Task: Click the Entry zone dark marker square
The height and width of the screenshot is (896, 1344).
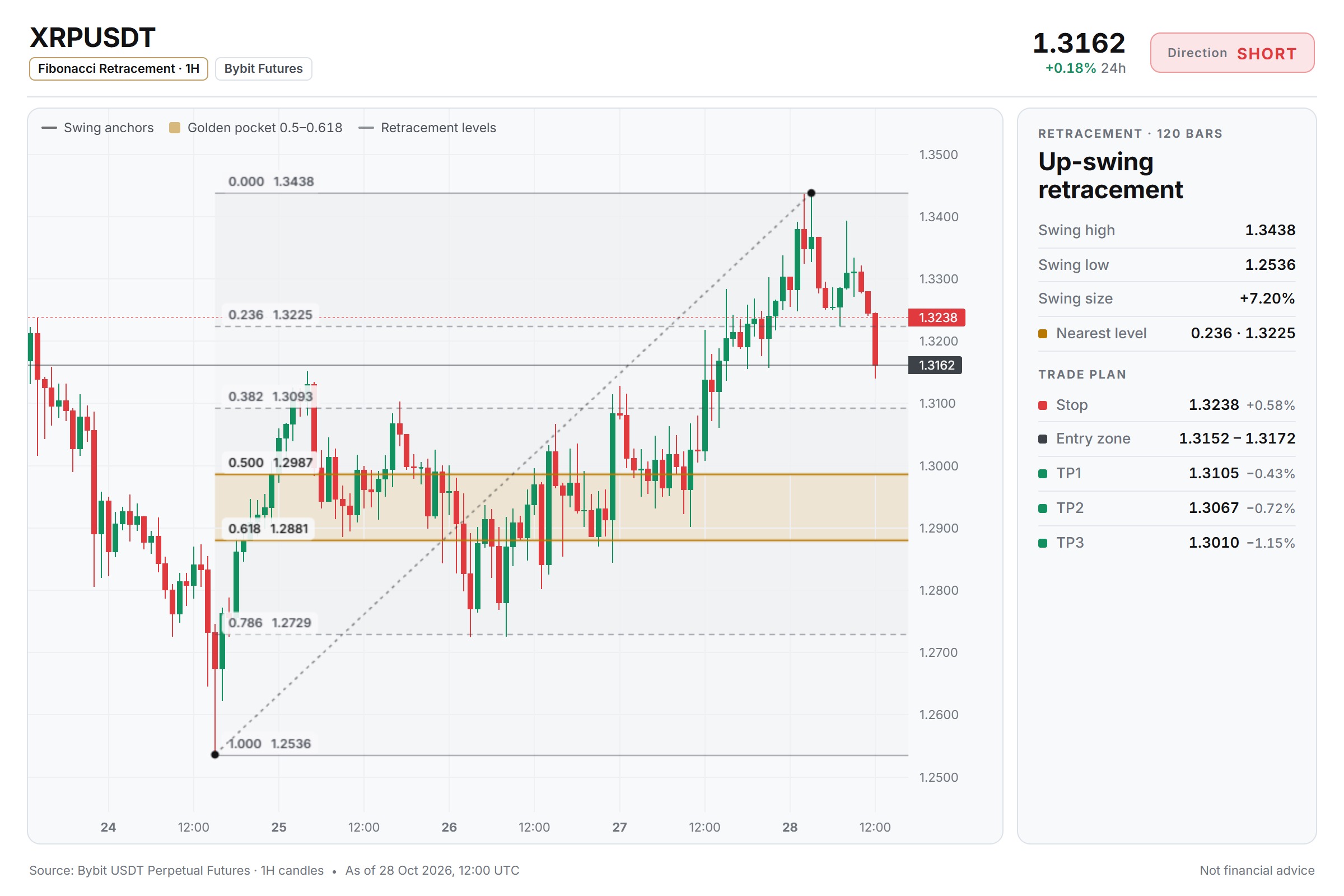Action: pyautogui.click(x=1043, y=439)
